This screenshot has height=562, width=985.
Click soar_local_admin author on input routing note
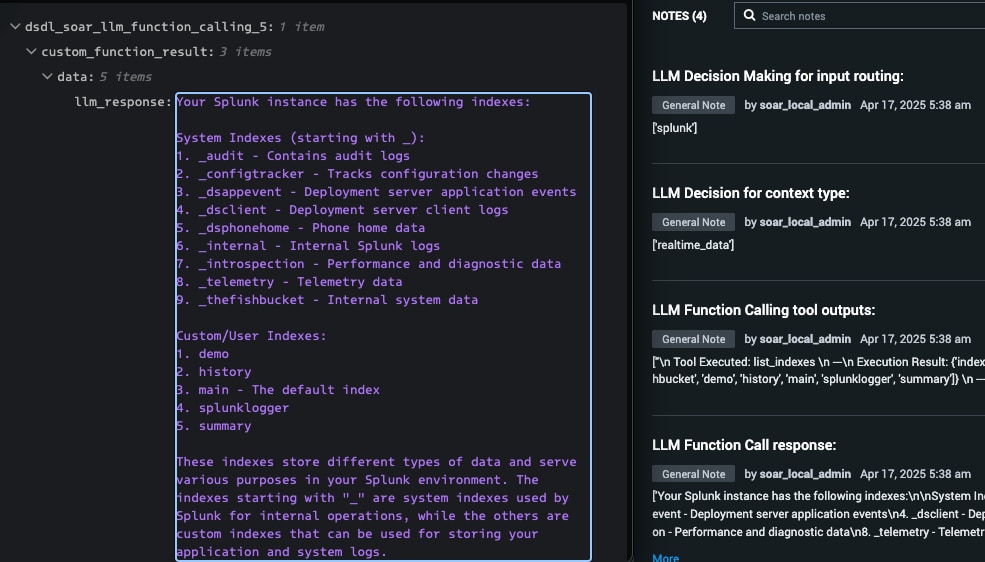tap(805, 105)
